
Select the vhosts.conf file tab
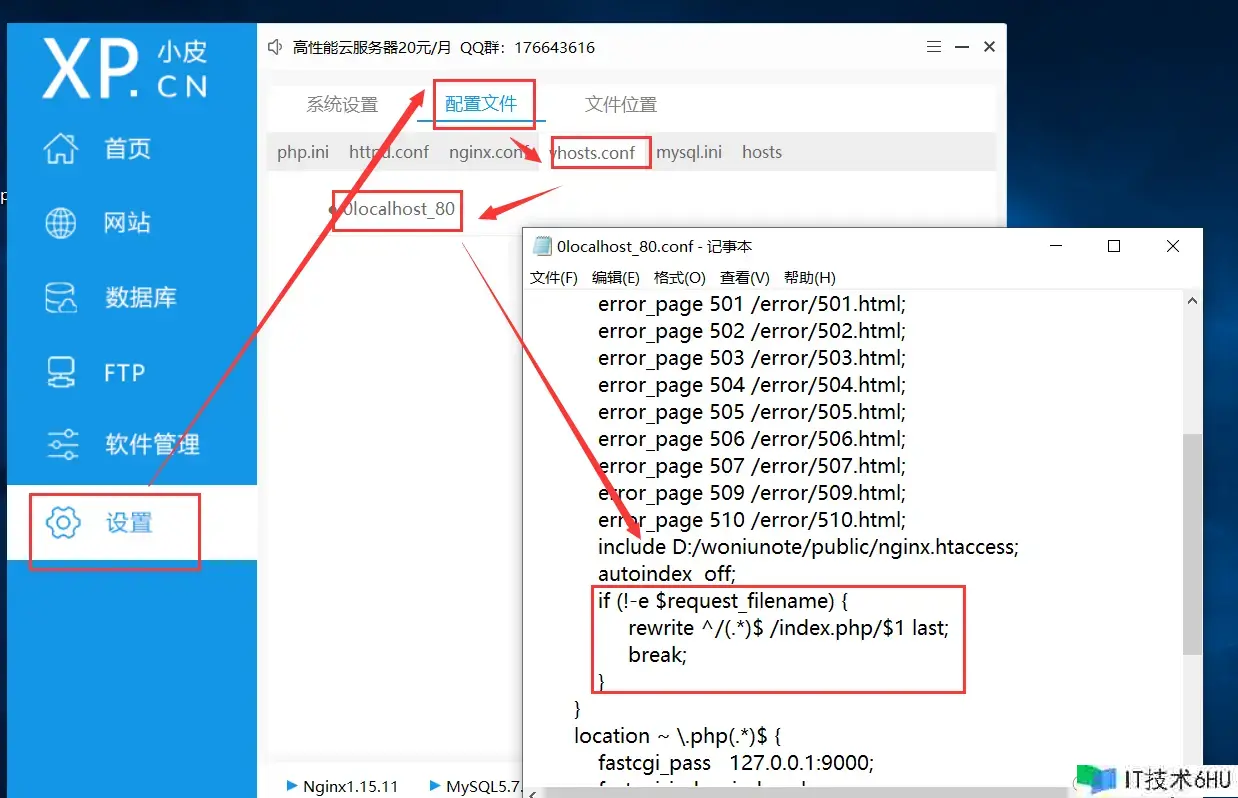593,152
